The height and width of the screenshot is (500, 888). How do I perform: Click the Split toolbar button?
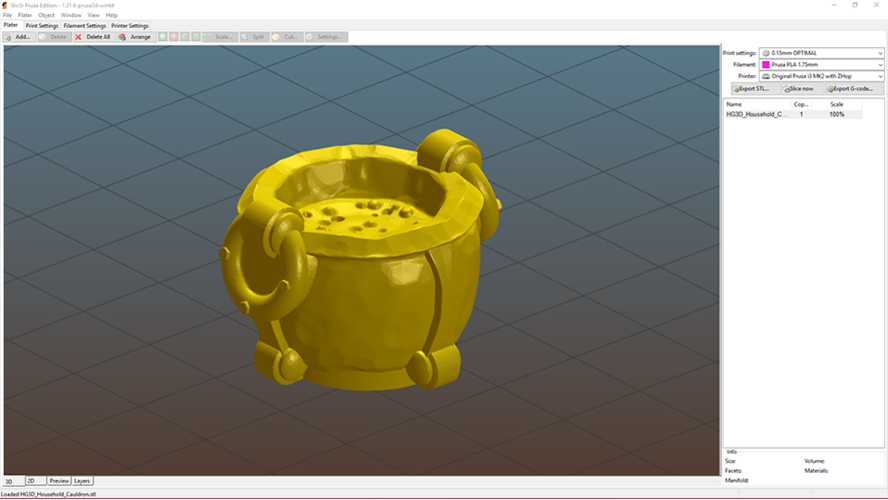254,37
